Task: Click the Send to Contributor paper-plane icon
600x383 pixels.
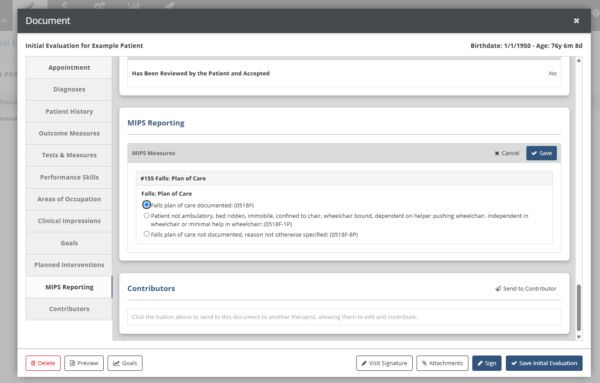Action: click(x=498, y=288)
